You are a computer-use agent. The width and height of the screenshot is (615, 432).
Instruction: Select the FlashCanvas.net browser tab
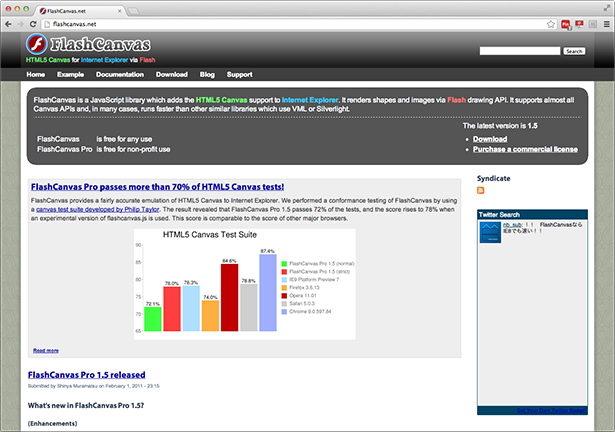click(78, 11)
